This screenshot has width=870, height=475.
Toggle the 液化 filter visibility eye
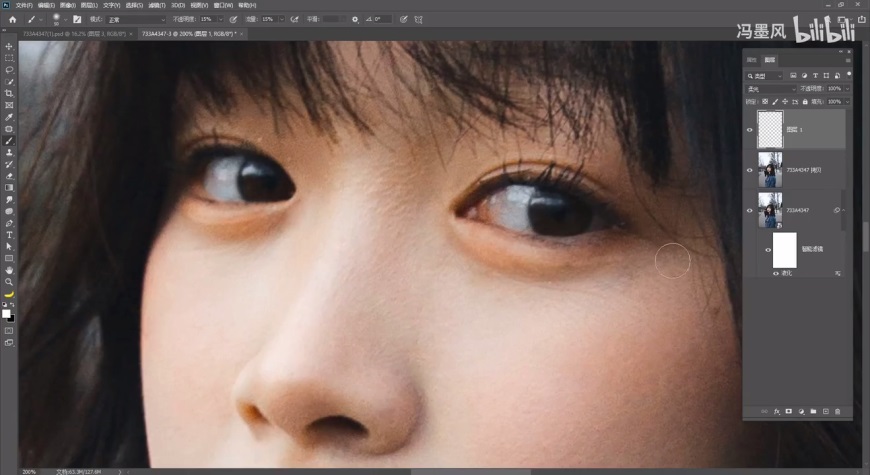point(776,274)
